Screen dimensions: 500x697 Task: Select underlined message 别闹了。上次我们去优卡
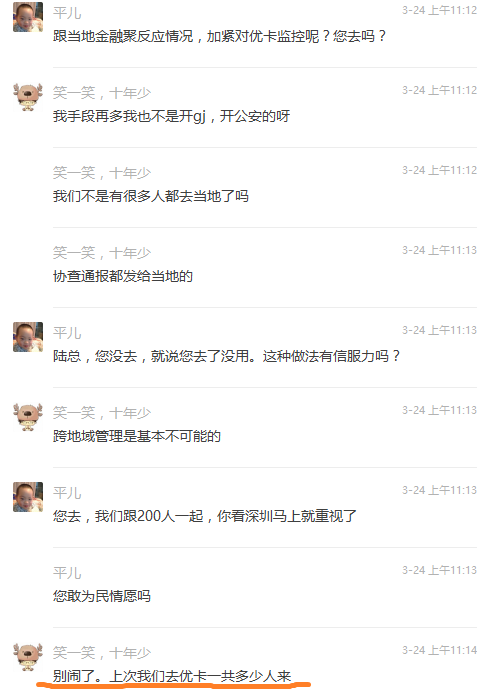click(x=172, y=676)
